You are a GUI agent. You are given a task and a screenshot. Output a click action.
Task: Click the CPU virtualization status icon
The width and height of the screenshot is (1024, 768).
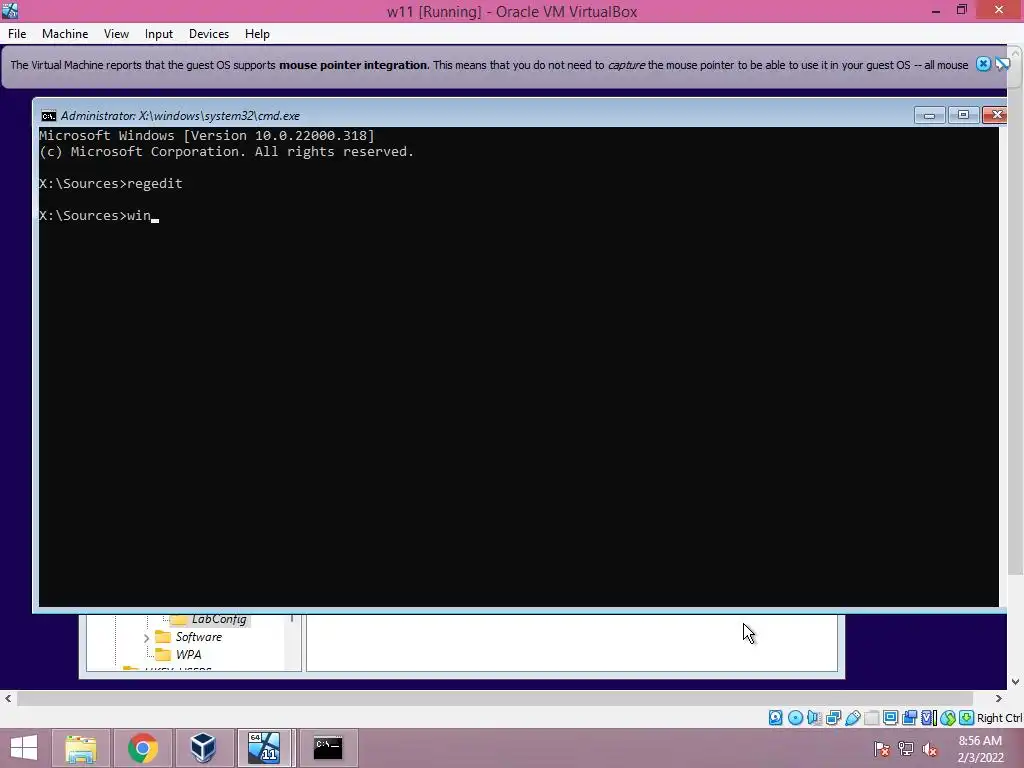[928, 718]
